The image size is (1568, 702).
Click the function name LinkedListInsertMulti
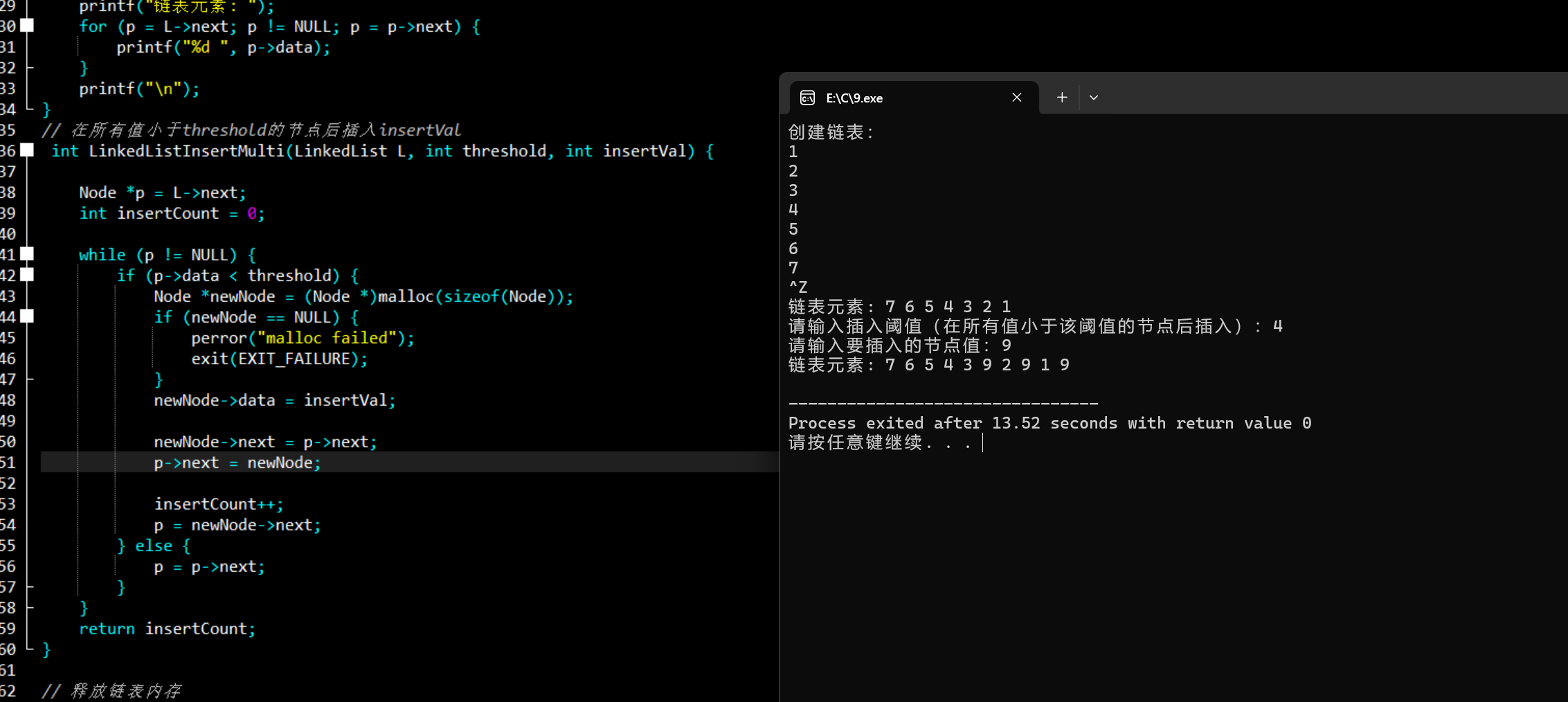click(186, 151)
